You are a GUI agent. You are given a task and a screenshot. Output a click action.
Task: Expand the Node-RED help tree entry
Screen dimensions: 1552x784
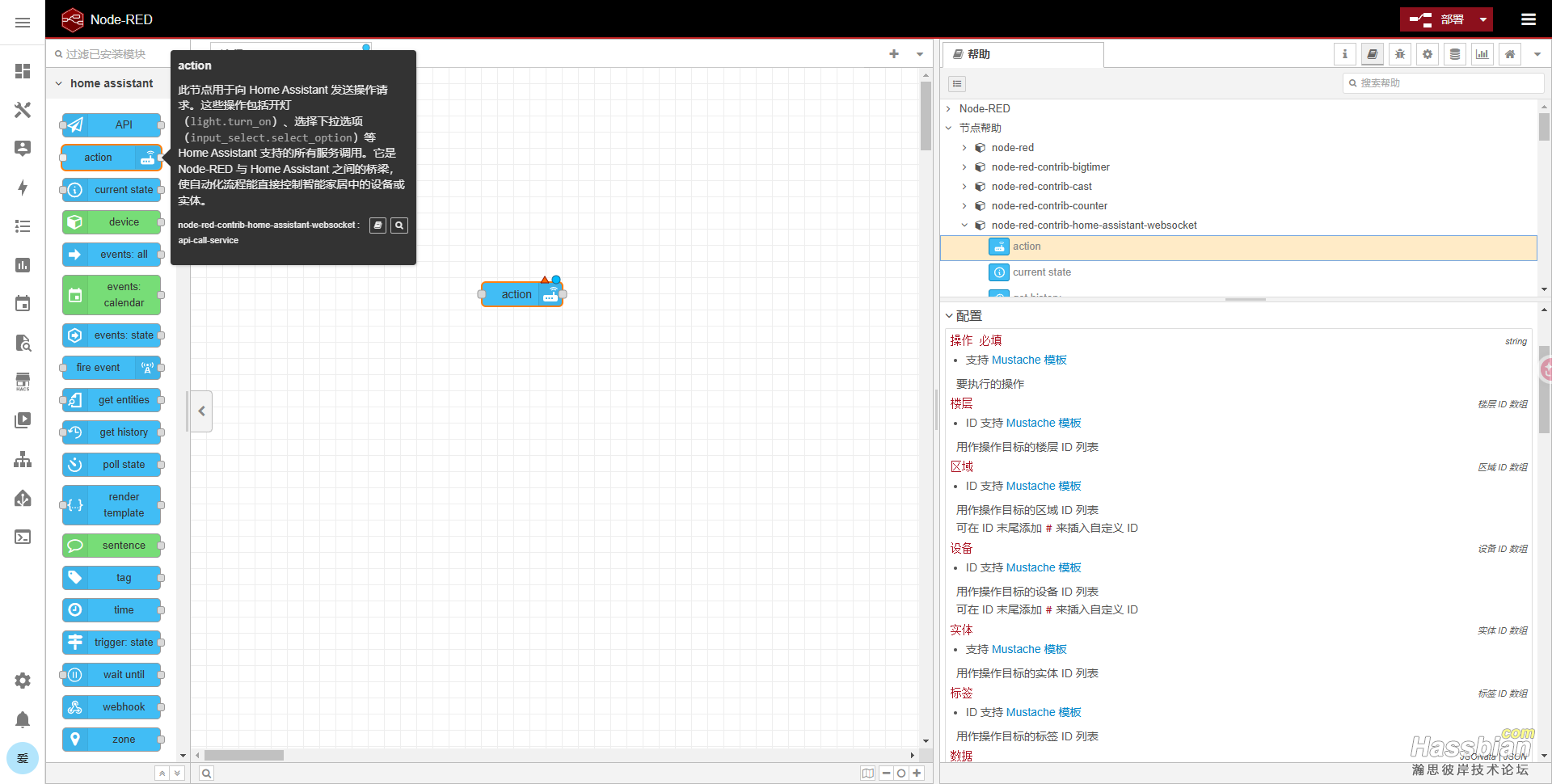948,108
